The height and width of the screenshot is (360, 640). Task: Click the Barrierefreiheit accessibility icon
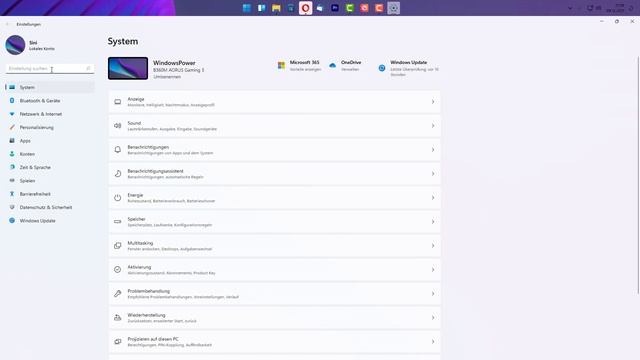coord(12,194)
